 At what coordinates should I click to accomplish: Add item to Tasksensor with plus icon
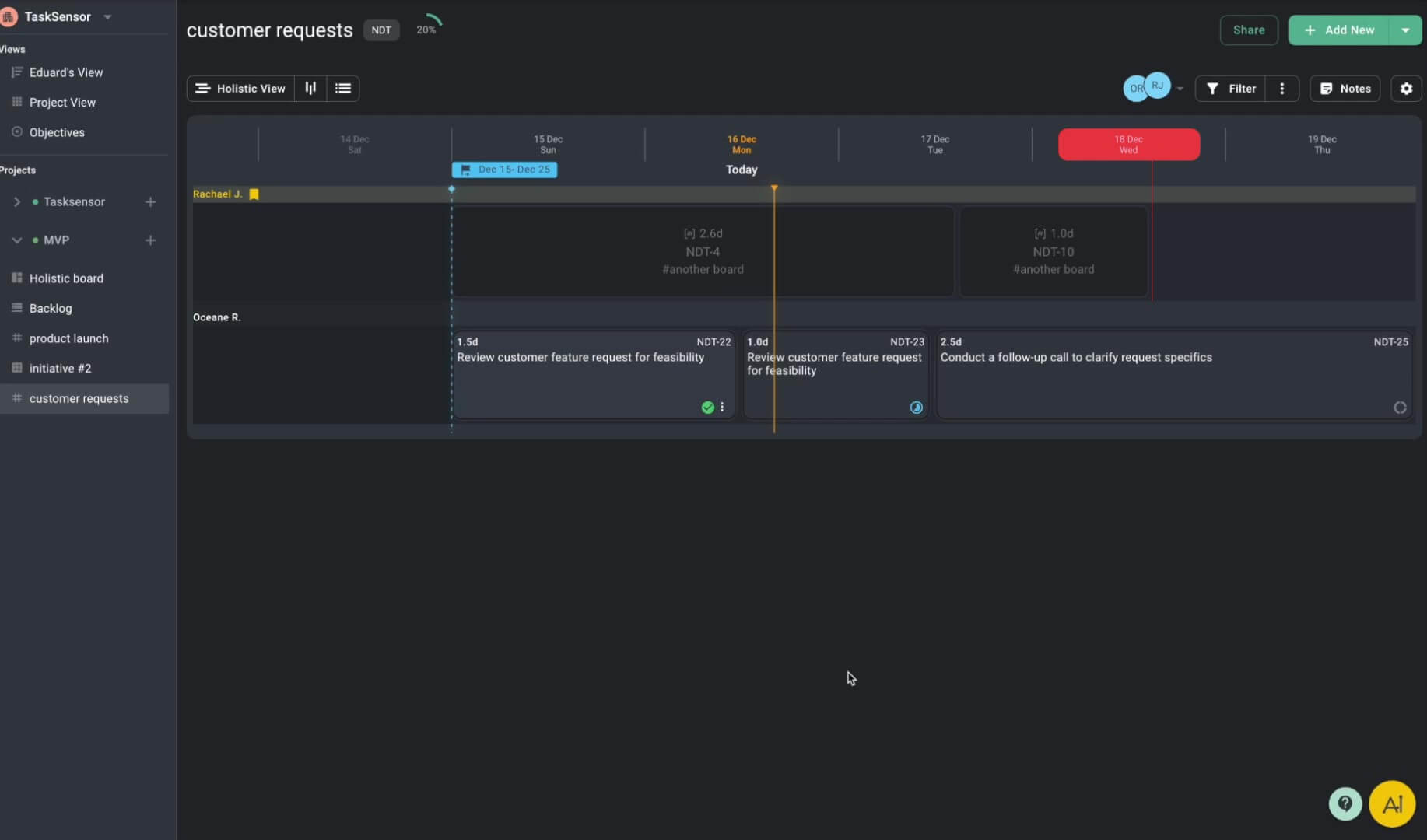click(150, 202)
